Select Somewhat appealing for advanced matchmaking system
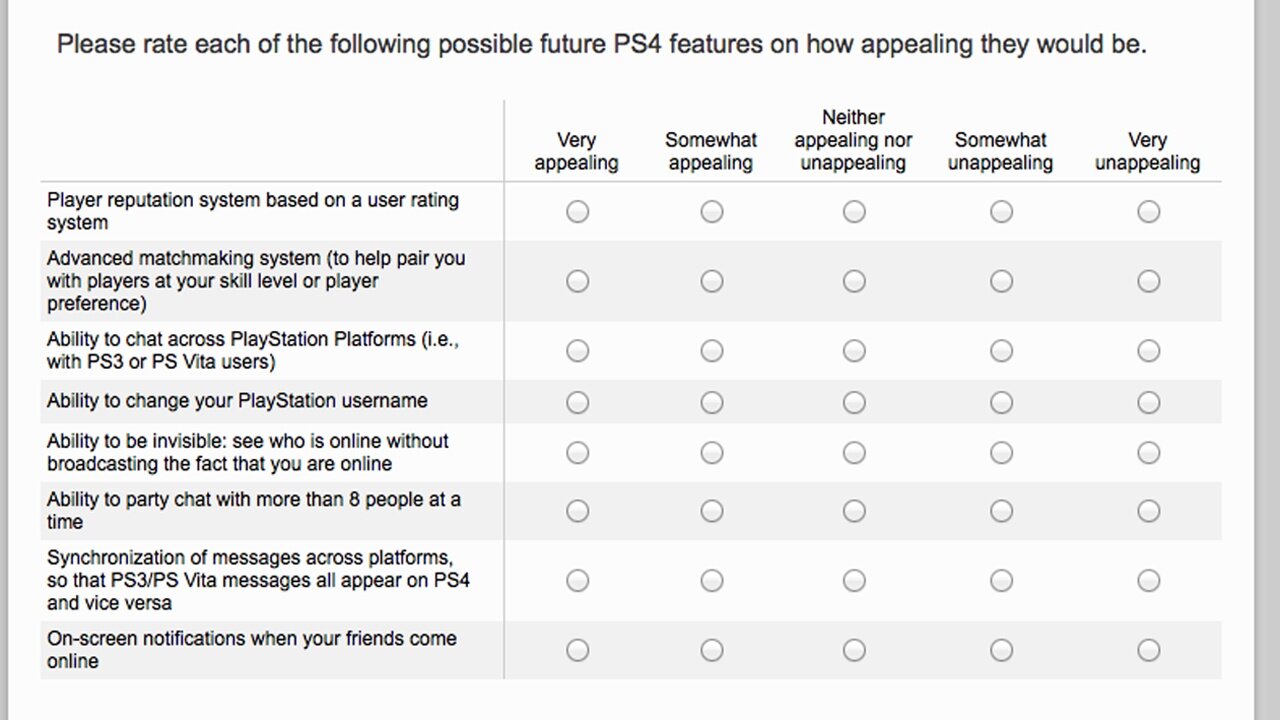The image size is (1280, 720). pos(711,281)
